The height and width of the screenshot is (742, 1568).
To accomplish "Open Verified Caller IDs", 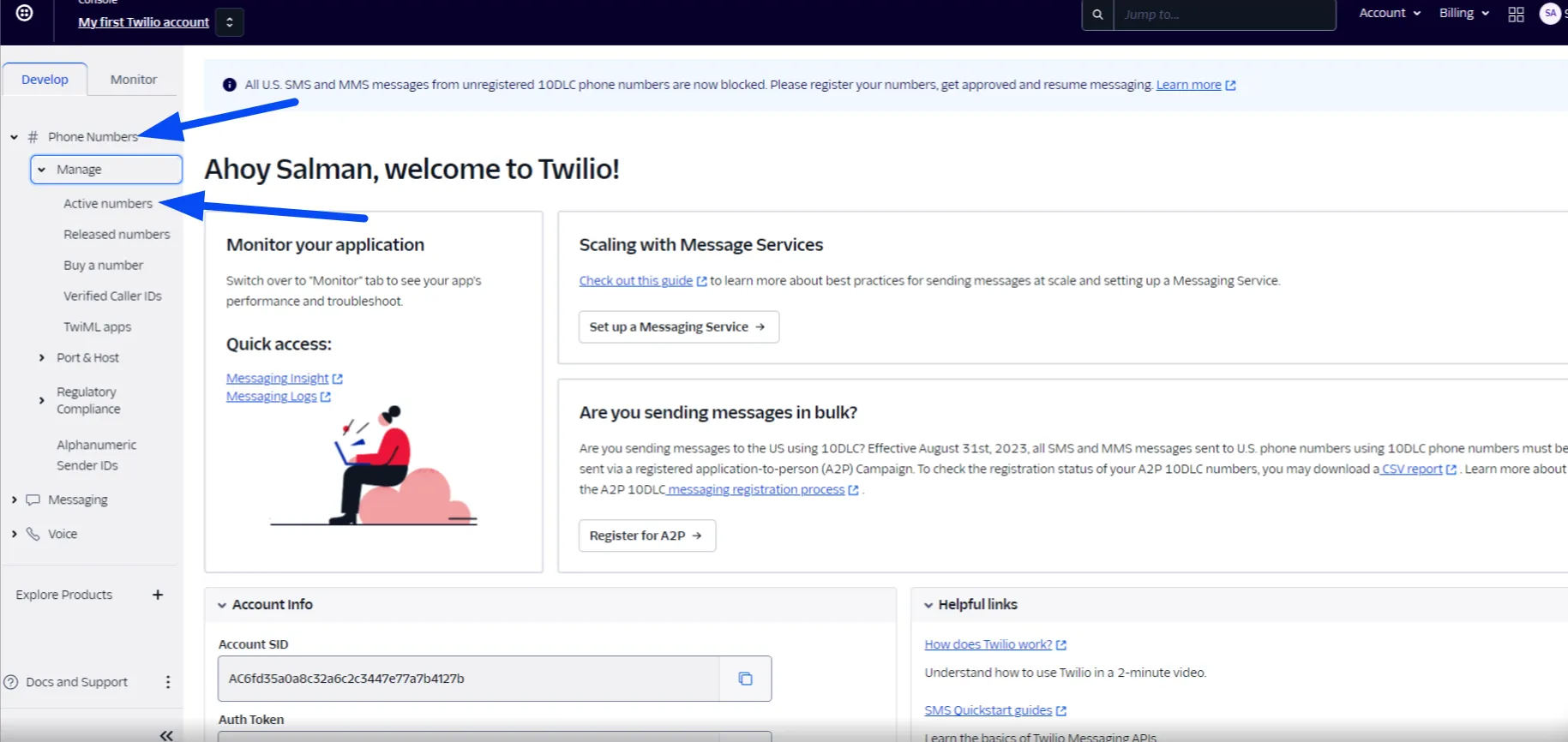I will point(112,296).
